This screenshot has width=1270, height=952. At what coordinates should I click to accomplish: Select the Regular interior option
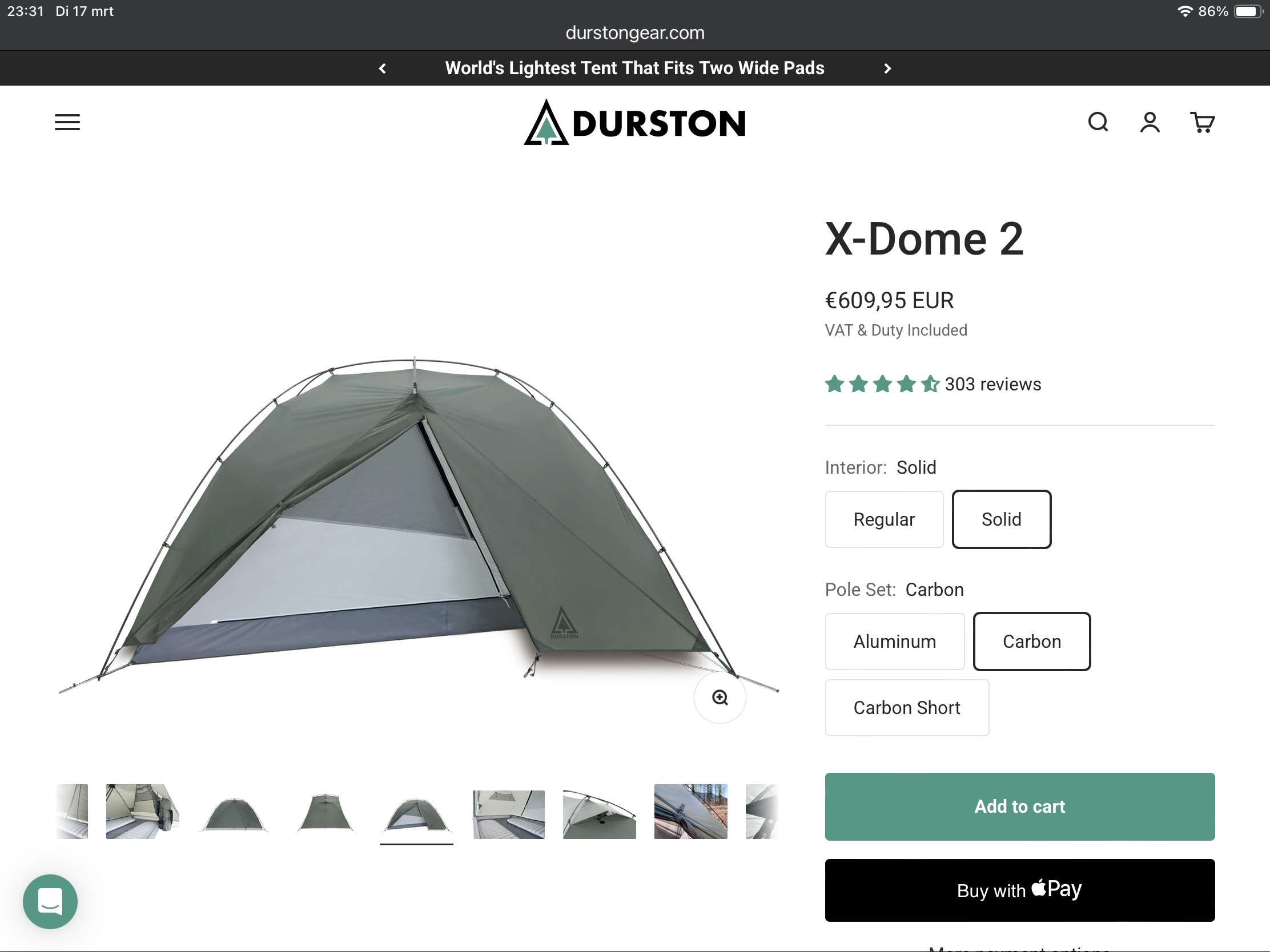[x=883, y=519]
